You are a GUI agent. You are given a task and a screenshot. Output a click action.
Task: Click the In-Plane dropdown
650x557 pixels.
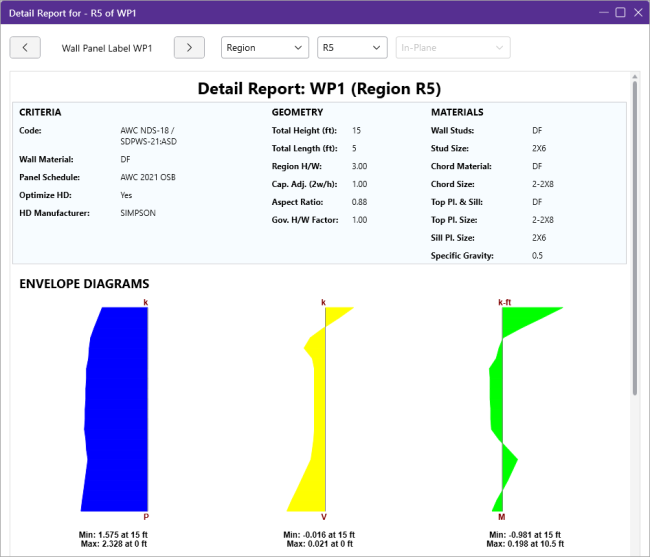pyautogui.click(x=453, y=48)
